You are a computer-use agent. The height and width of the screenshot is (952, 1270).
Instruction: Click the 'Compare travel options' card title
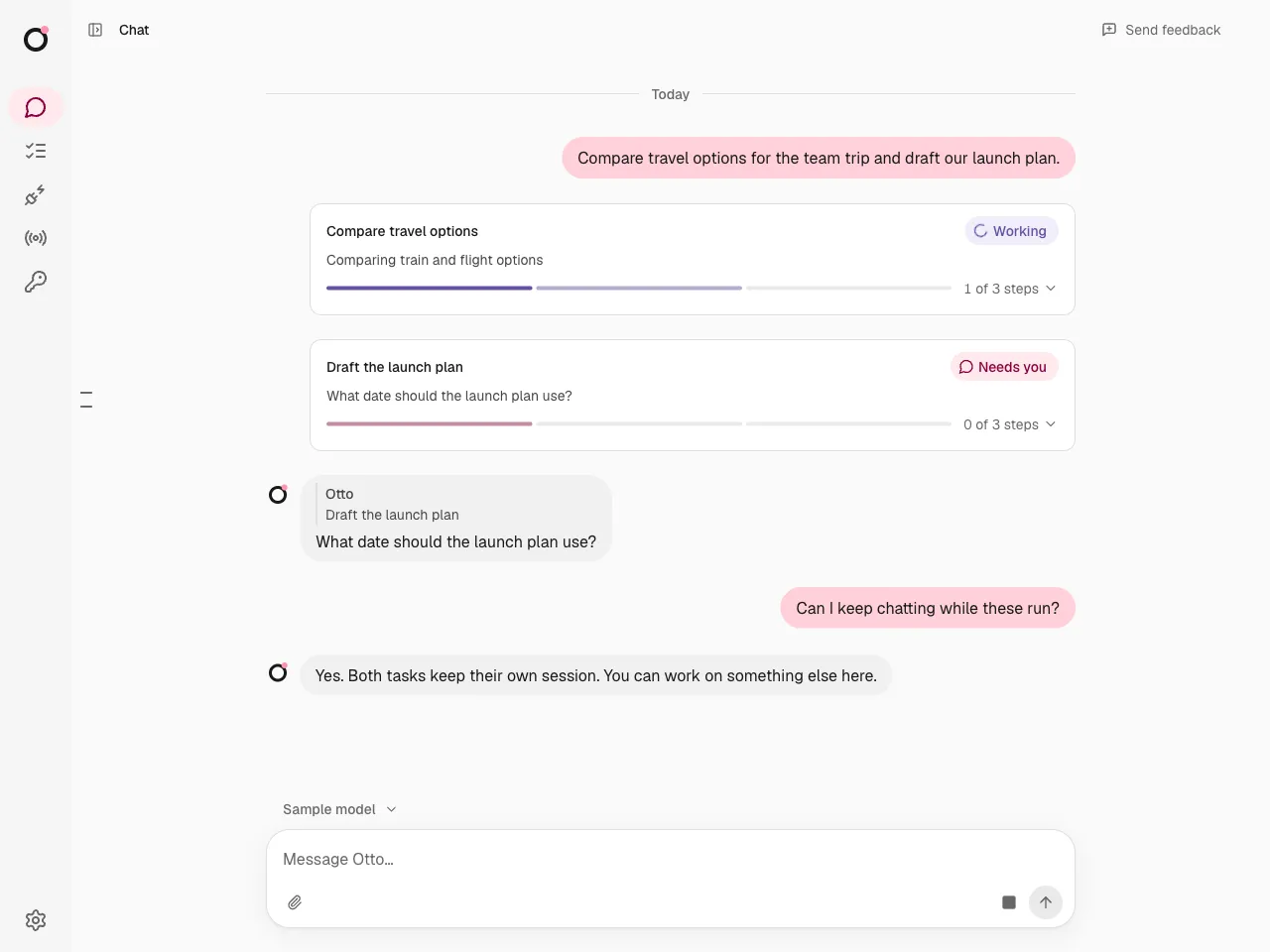(x=402, y=231)
